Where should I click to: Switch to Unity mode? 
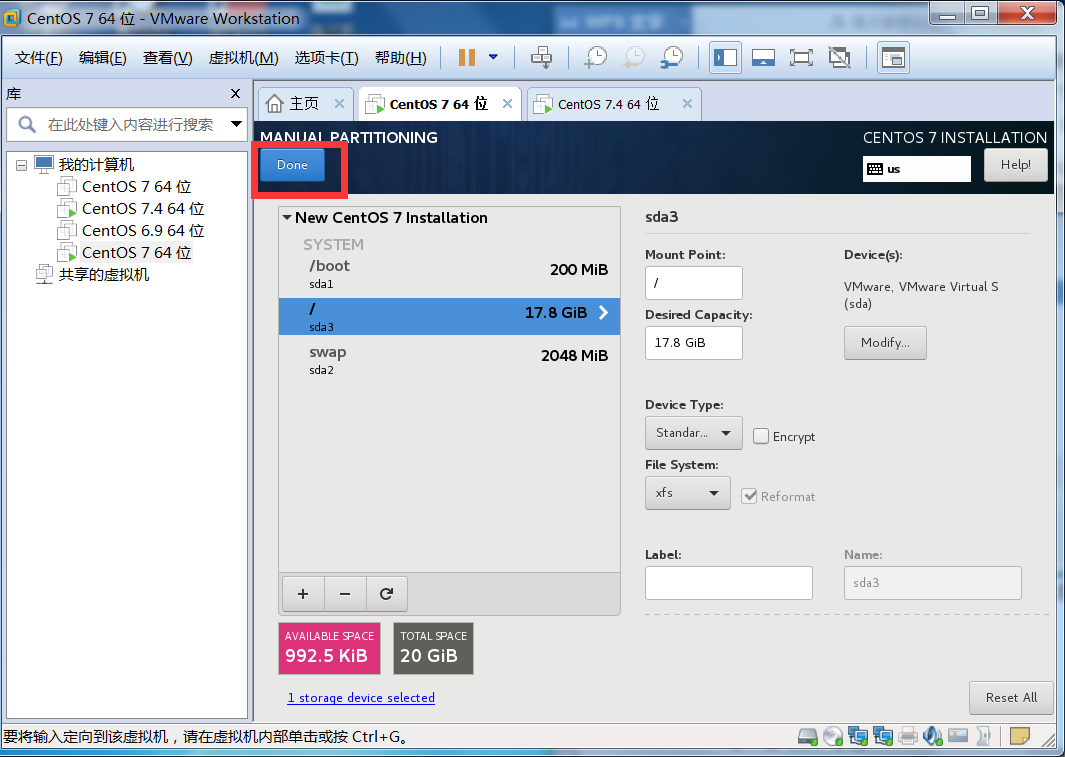(840, 58)
